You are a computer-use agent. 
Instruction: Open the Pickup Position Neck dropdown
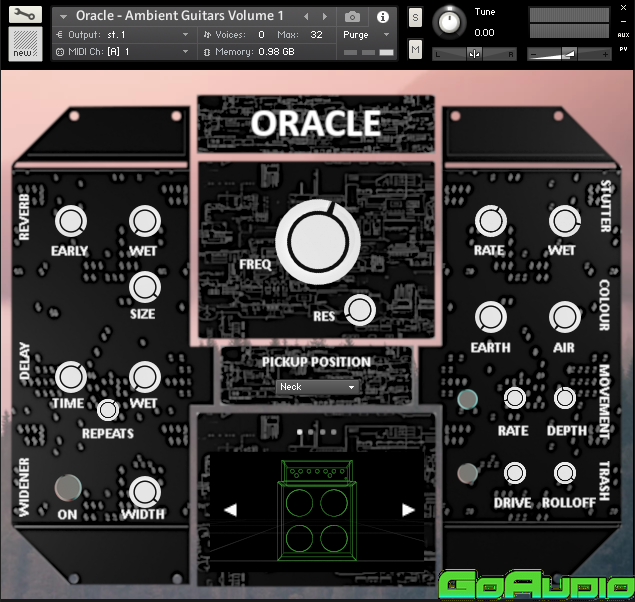(317, 387)
